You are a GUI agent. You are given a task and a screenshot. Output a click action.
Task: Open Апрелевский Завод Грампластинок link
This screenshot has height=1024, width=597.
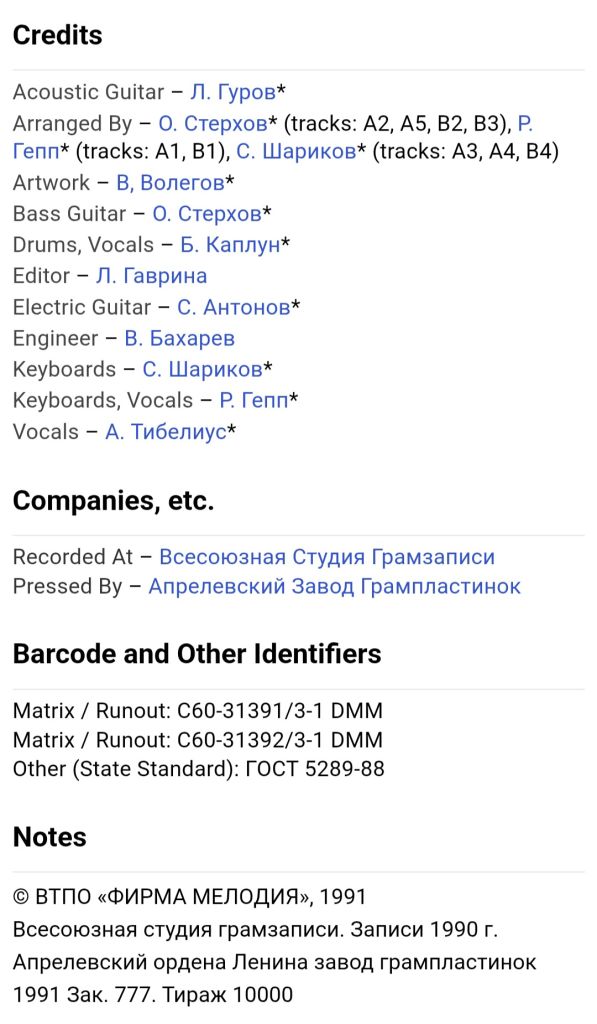click(334, 586)
